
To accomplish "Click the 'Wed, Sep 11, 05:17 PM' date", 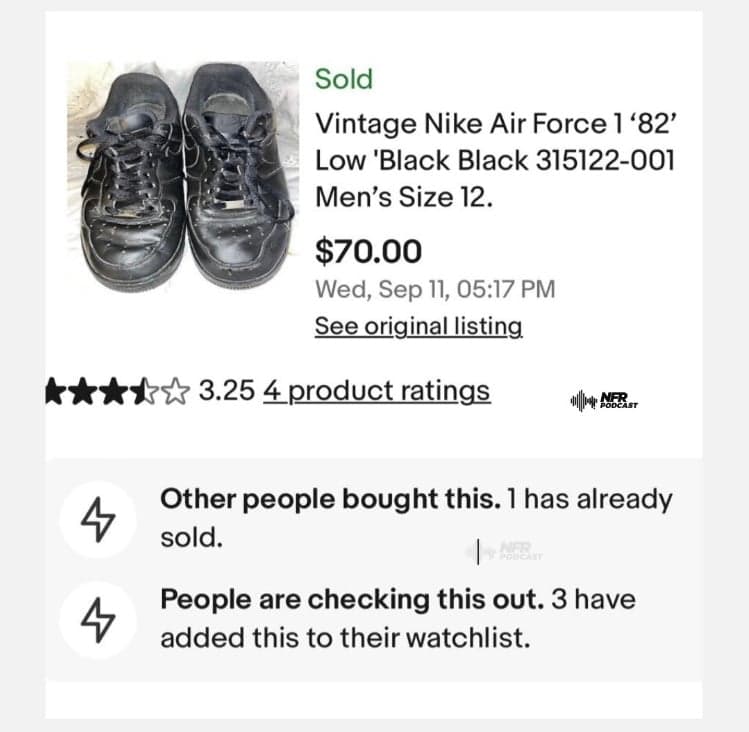I will coord(435,290).
